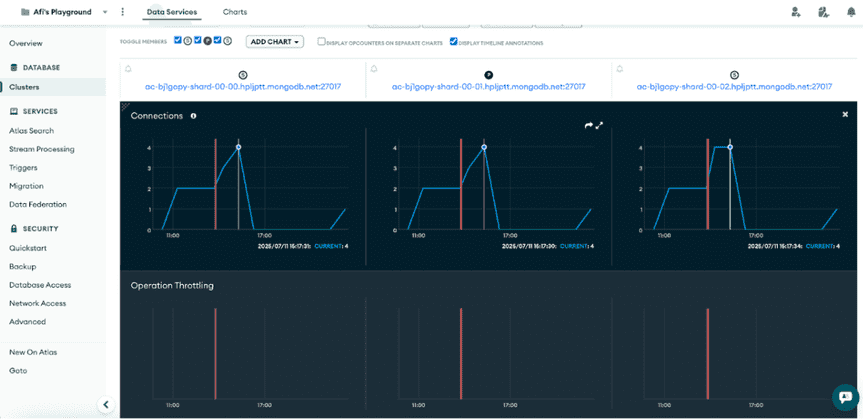
Task: Click the 16:17:34 CURRENT: 4 readout
Action: pos(794,246)
